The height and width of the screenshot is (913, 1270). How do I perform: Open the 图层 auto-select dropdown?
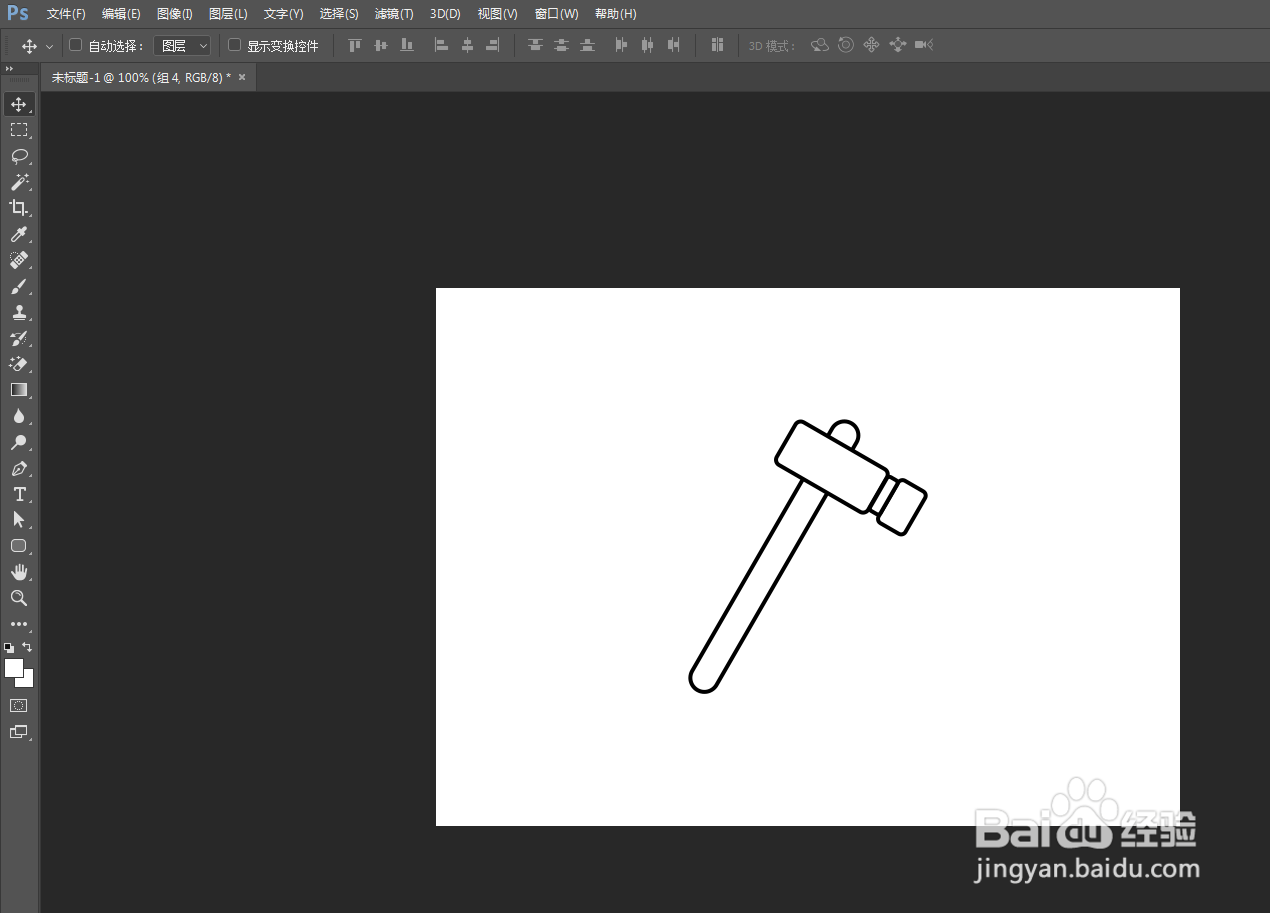point(182,46)
